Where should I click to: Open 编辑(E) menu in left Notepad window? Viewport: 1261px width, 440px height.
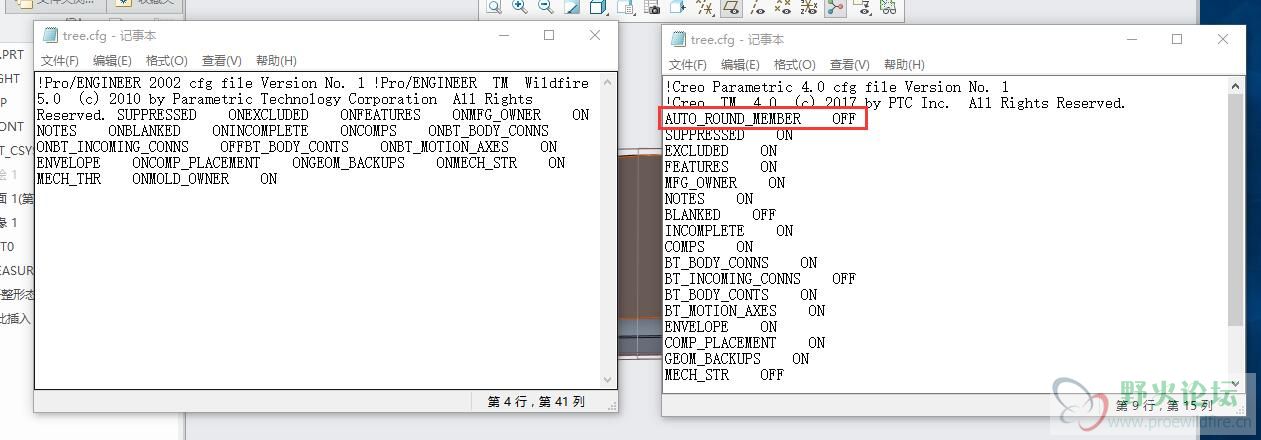(112, 61)
